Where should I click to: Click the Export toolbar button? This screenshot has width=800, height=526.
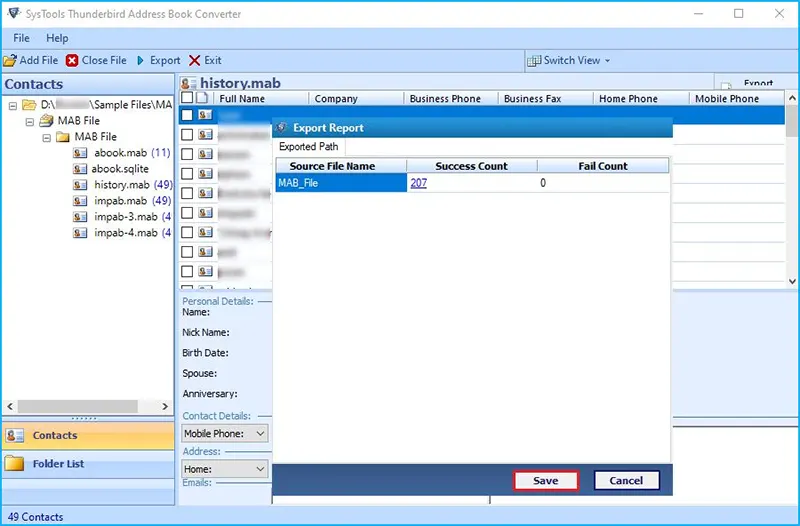point(159,60)
